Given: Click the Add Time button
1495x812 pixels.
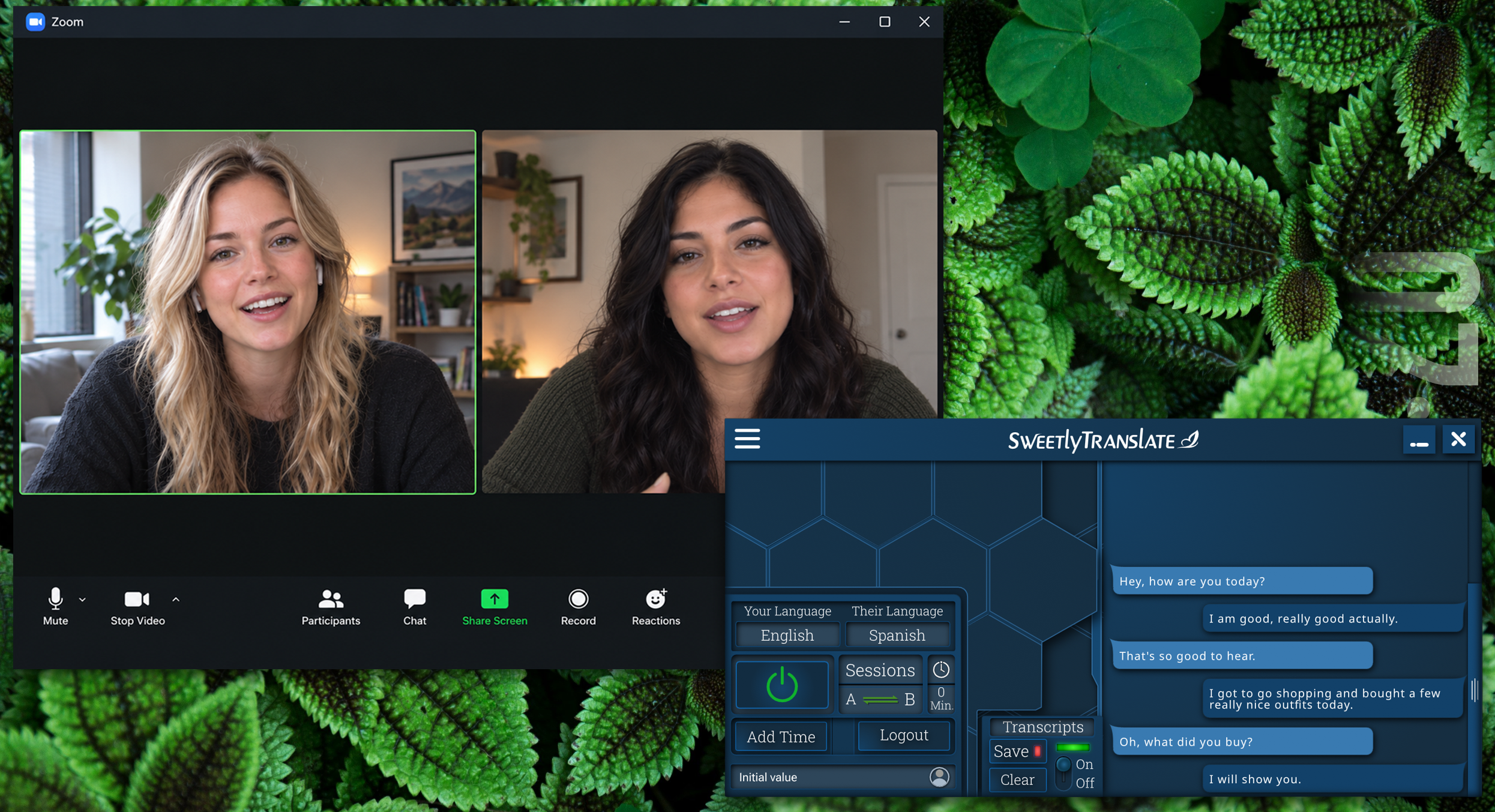Looking at the screenshot, I should (x=780, y=736).
